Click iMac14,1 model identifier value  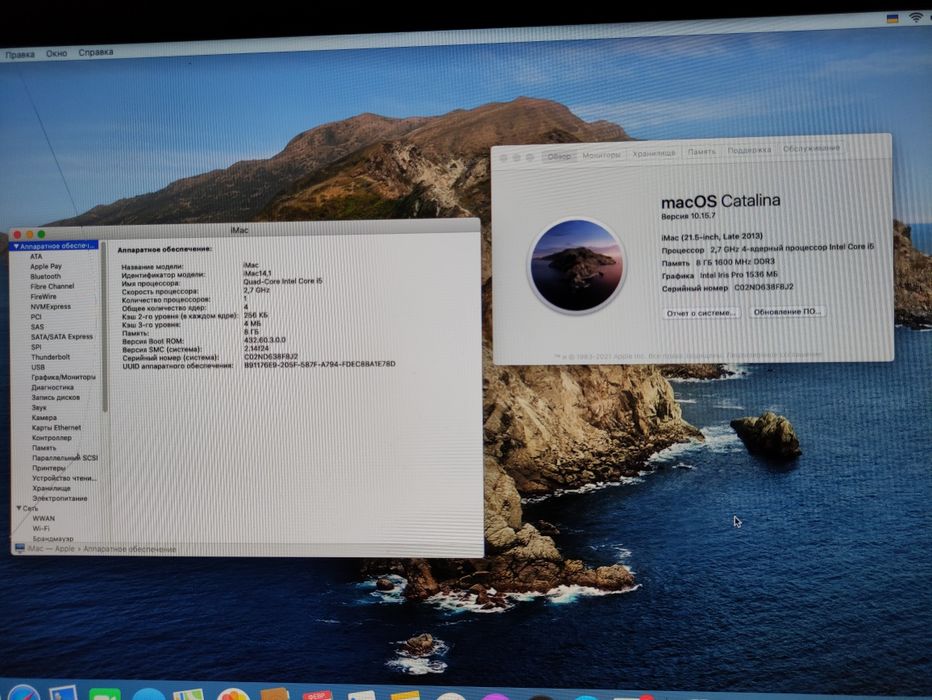[257, 273]
